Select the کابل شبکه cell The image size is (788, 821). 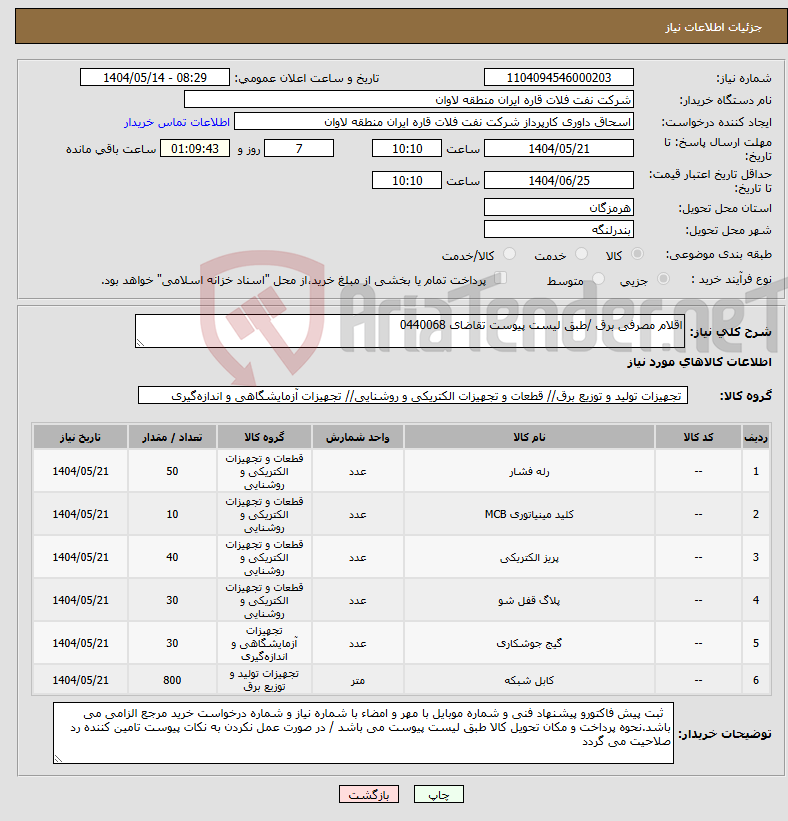point(529,680)
